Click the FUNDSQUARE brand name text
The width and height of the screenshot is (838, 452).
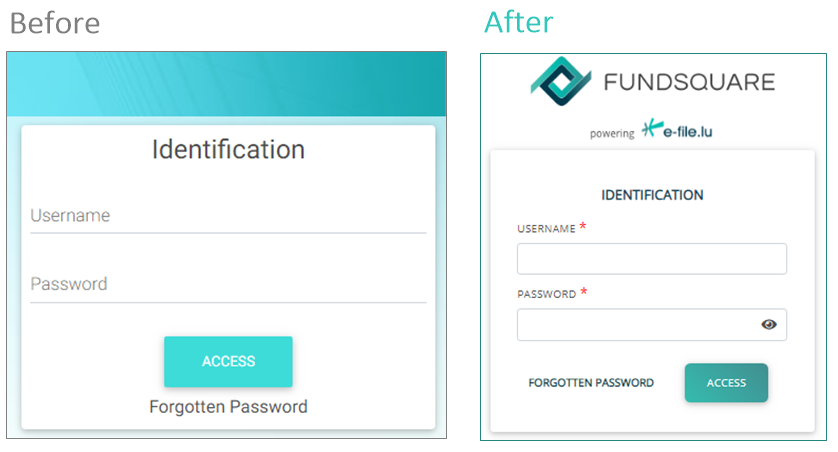(690, 82)
